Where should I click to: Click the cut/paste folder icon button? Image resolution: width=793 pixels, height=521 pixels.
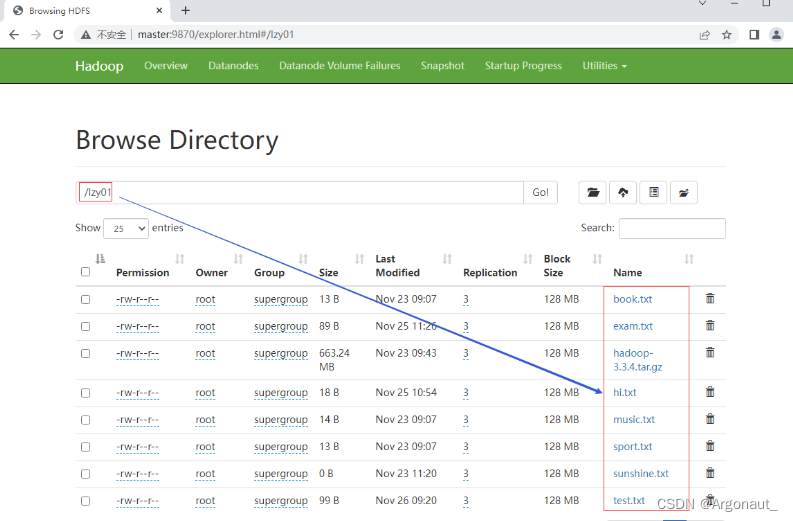[x=684, y=193]
